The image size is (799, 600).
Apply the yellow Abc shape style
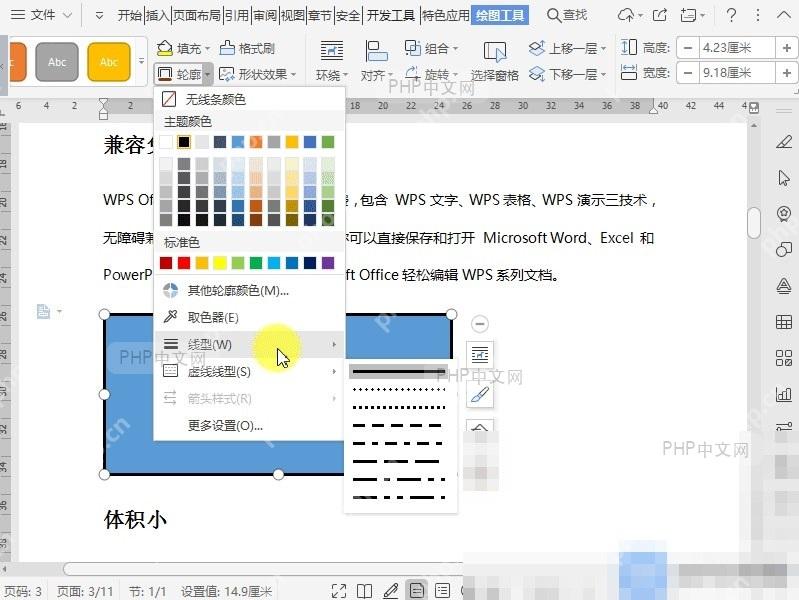tap(109, 62)
